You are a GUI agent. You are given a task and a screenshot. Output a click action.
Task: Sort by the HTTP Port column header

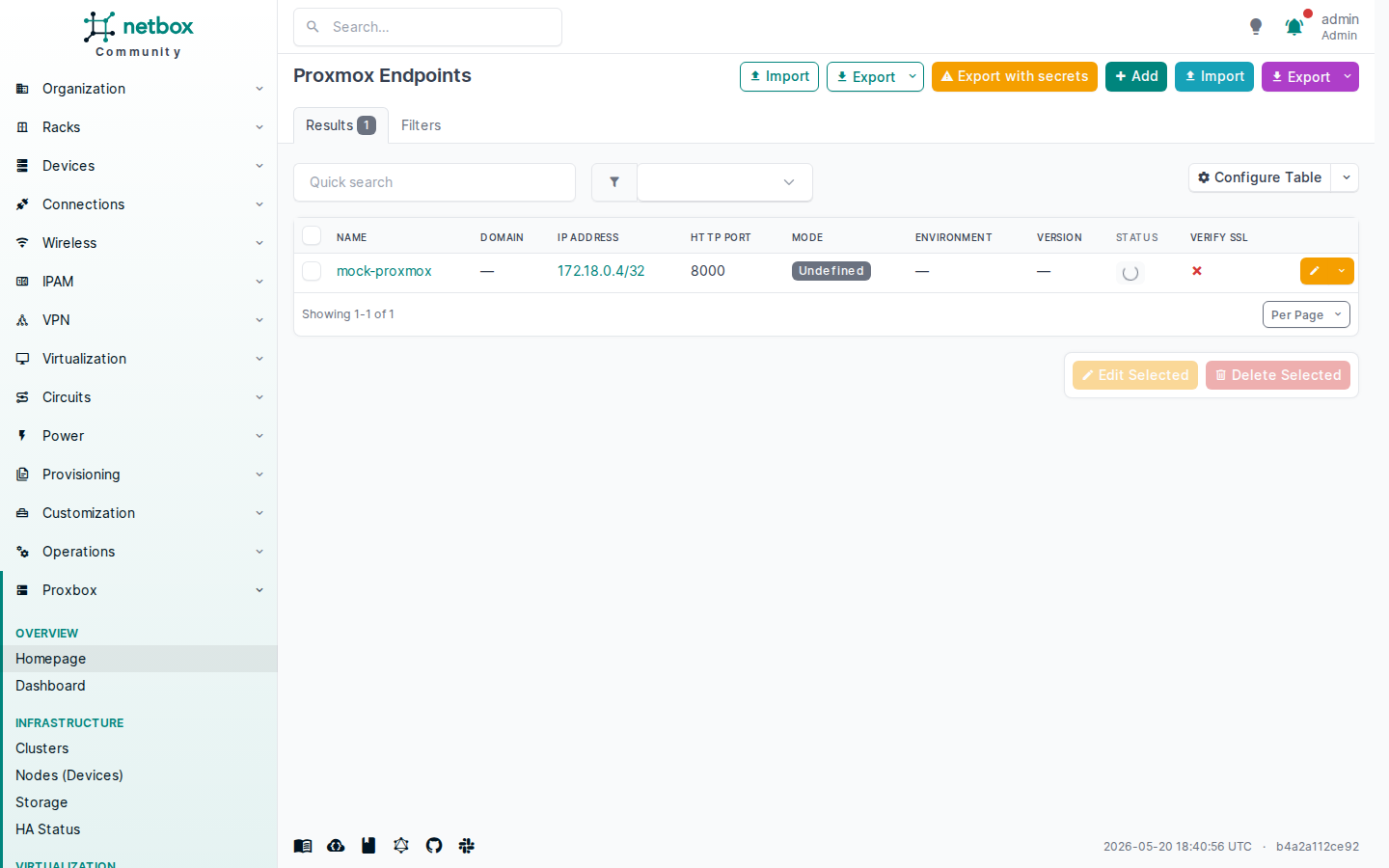721,237
